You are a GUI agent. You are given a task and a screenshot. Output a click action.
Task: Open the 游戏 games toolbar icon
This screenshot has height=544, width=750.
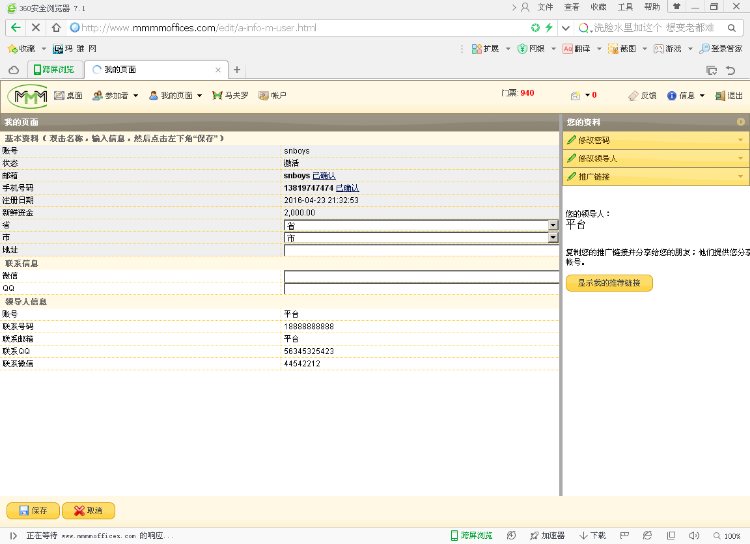[x=667, y=48]
